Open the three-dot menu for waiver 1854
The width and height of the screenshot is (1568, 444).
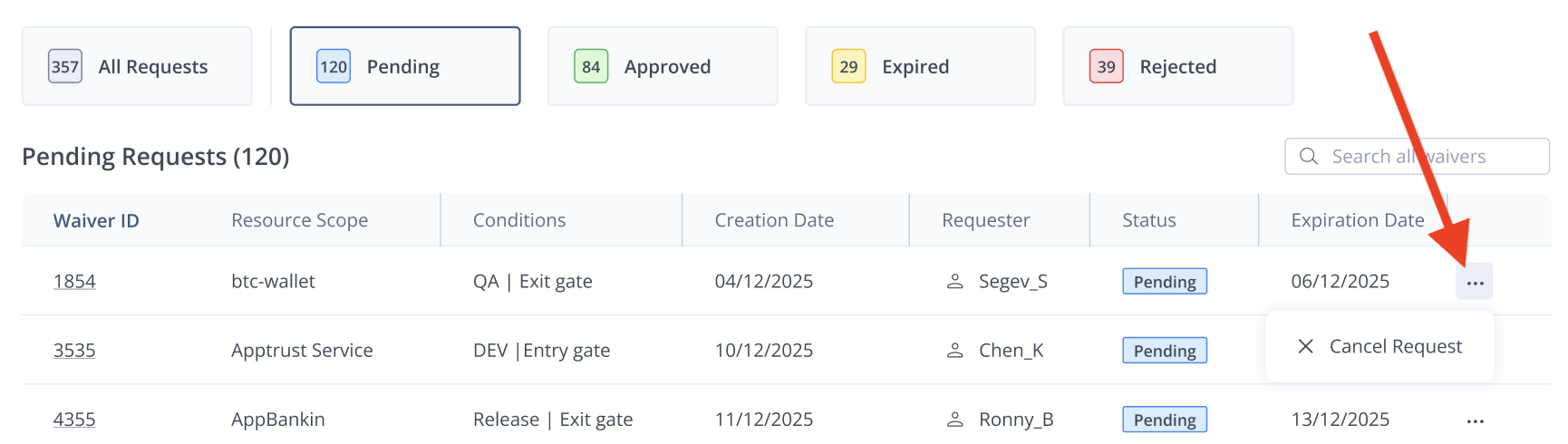point(1475,283)
